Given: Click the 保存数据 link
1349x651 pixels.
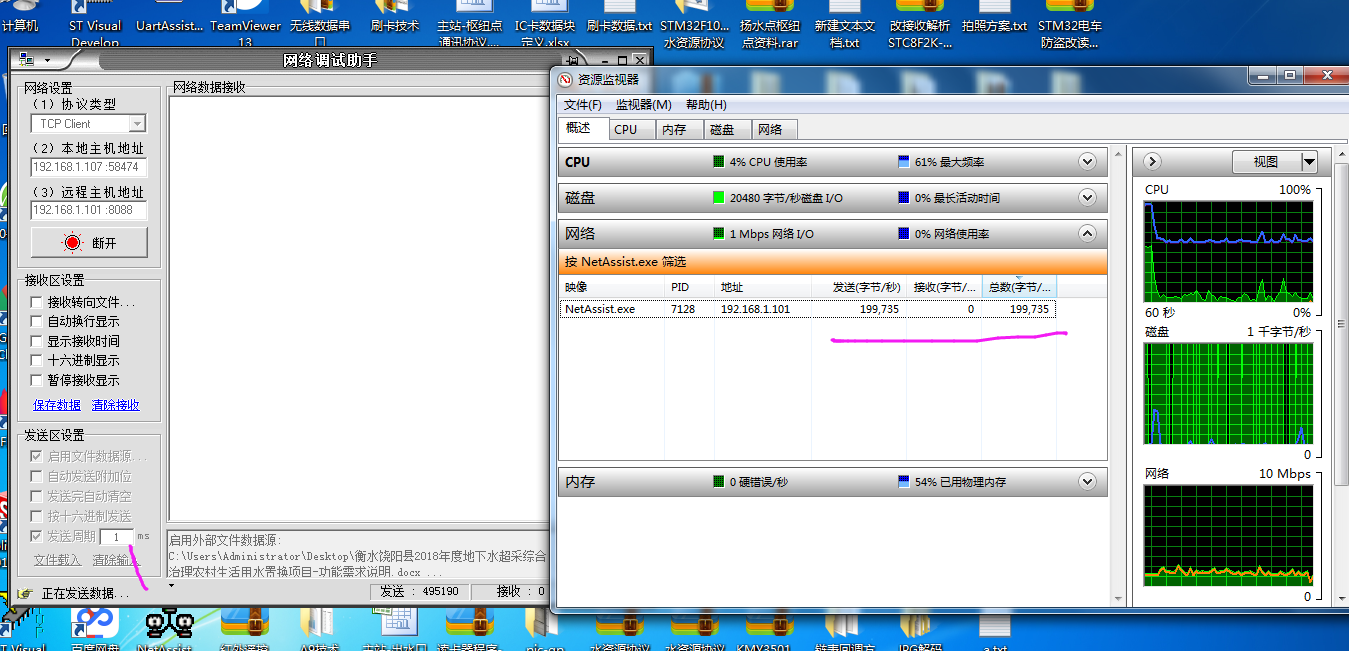Looking at the screenshot, I should [x=57, y=406].
